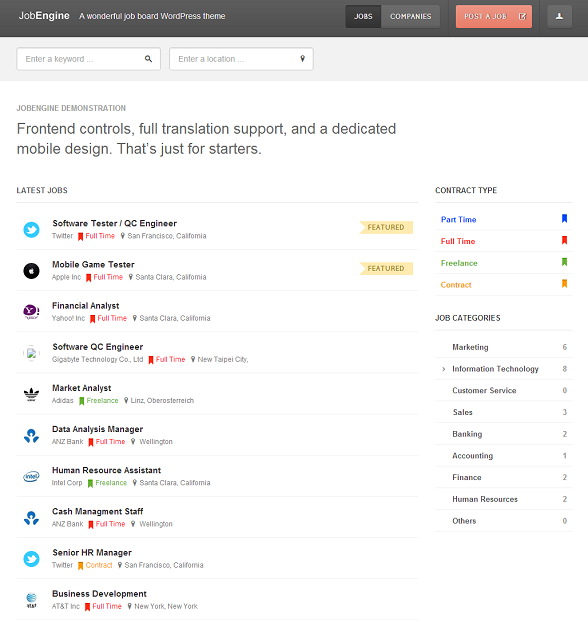Click the Post a Job button
The image size is (588, 643).
point(494,16)
